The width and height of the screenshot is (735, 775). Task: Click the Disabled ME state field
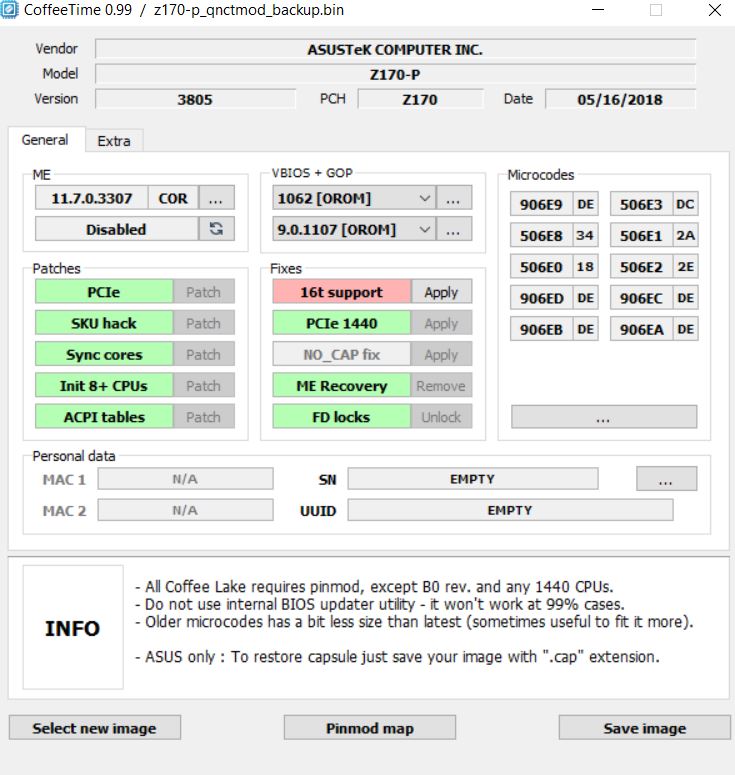tap(117, 229)
